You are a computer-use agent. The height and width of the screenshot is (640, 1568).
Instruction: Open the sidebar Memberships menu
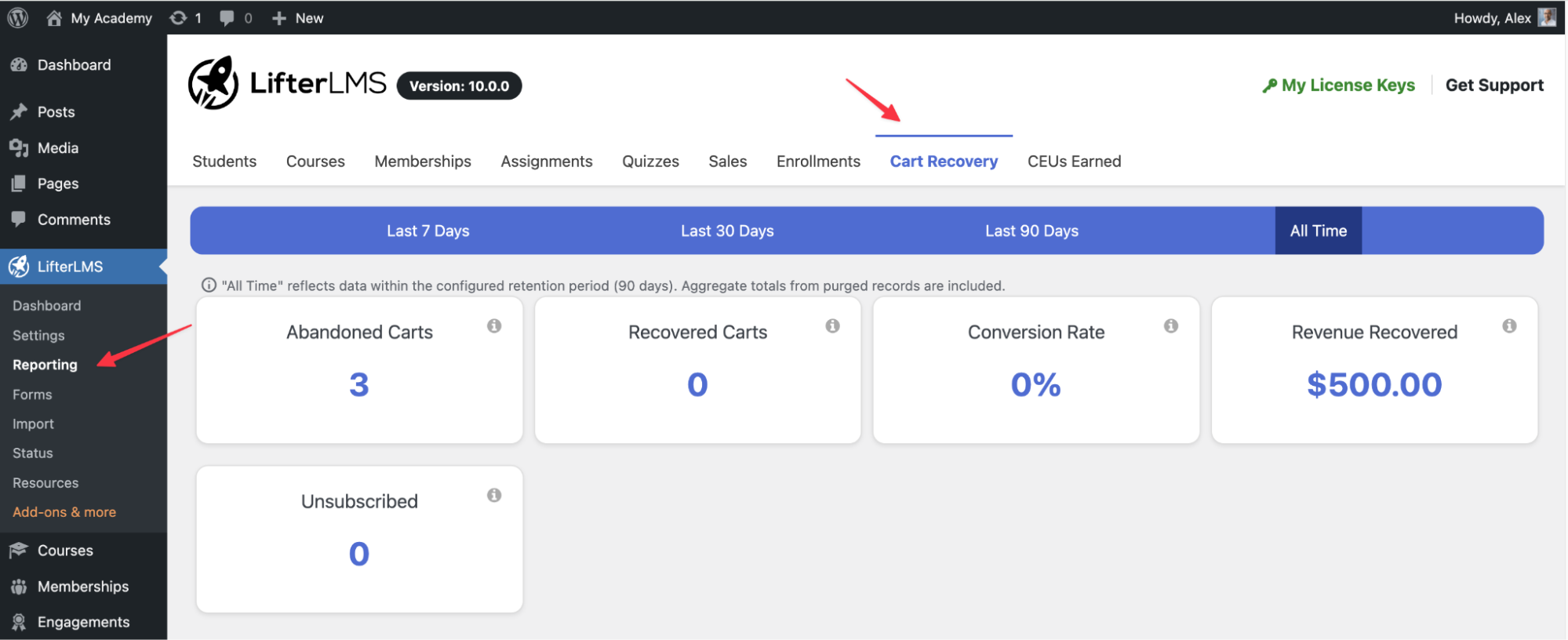click(x=83, y=587)
